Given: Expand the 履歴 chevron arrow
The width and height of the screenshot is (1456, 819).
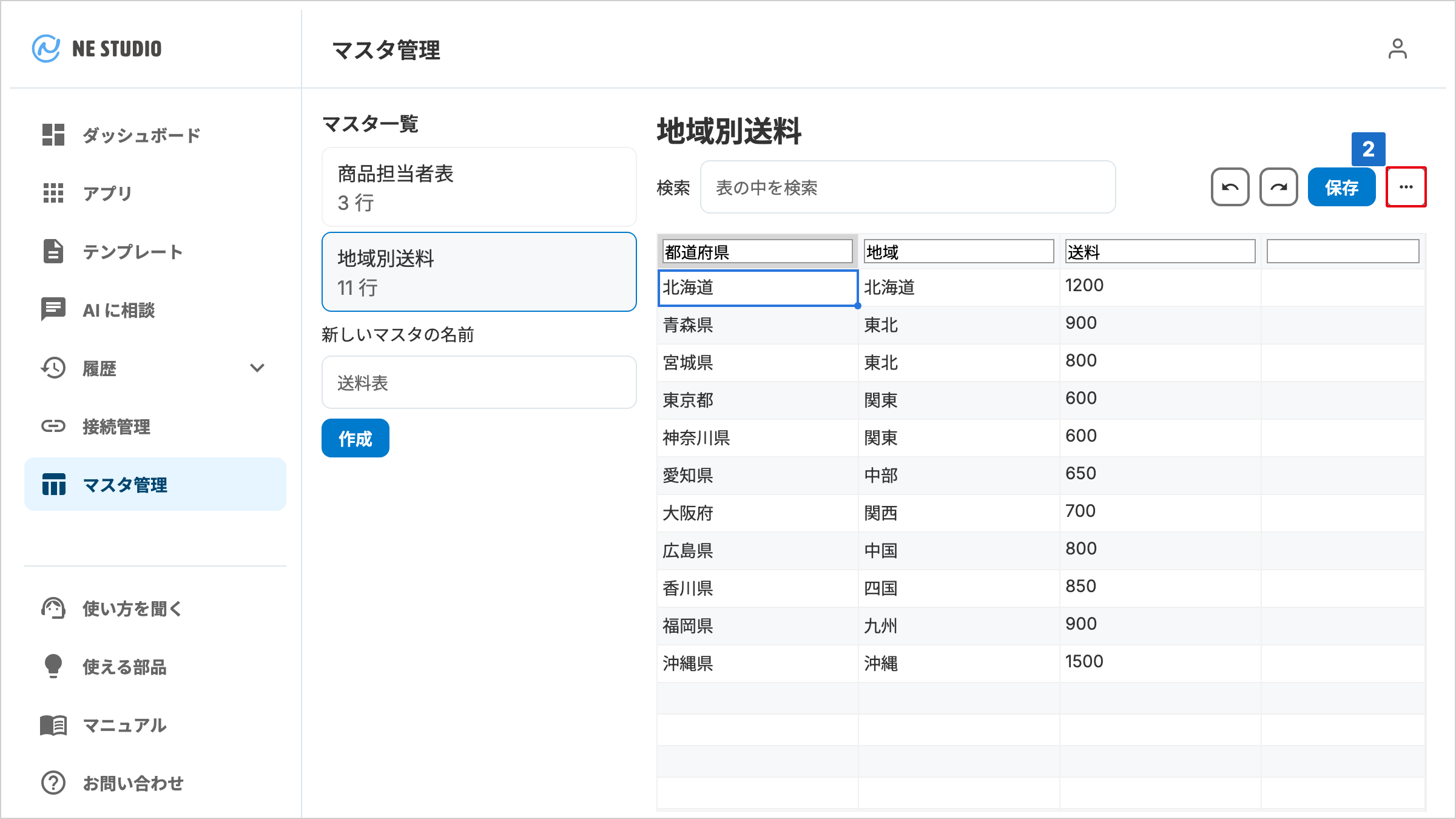Looking at the screenshot, I should pyautogui.click(x=257, y=368).
